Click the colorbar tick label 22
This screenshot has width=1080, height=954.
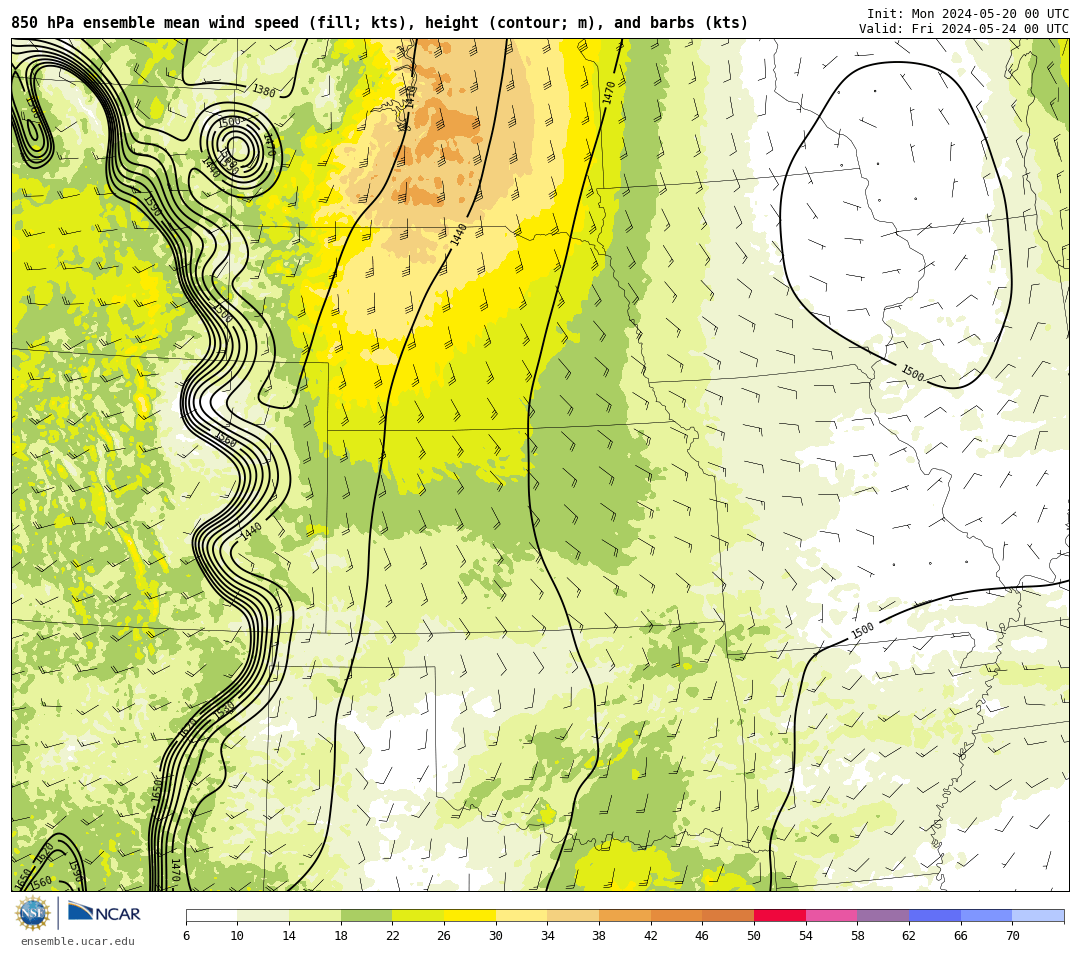point(393,935)
